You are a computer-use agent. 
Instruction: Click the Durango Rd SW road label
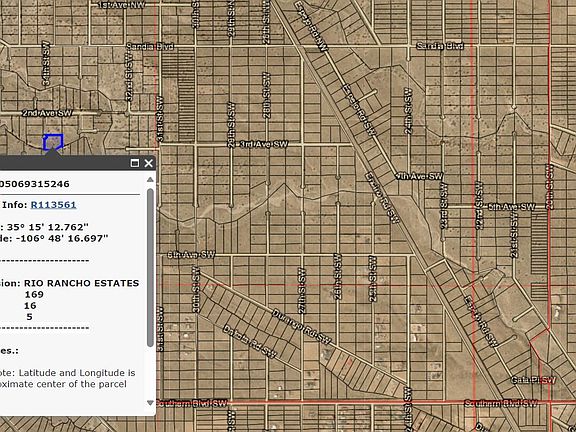tap(302, 327)
